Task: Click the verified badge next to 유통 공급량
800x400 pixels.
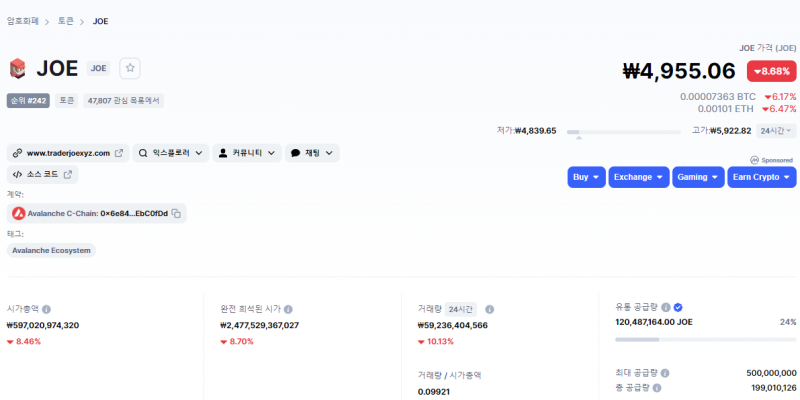Action: point(678,307)
